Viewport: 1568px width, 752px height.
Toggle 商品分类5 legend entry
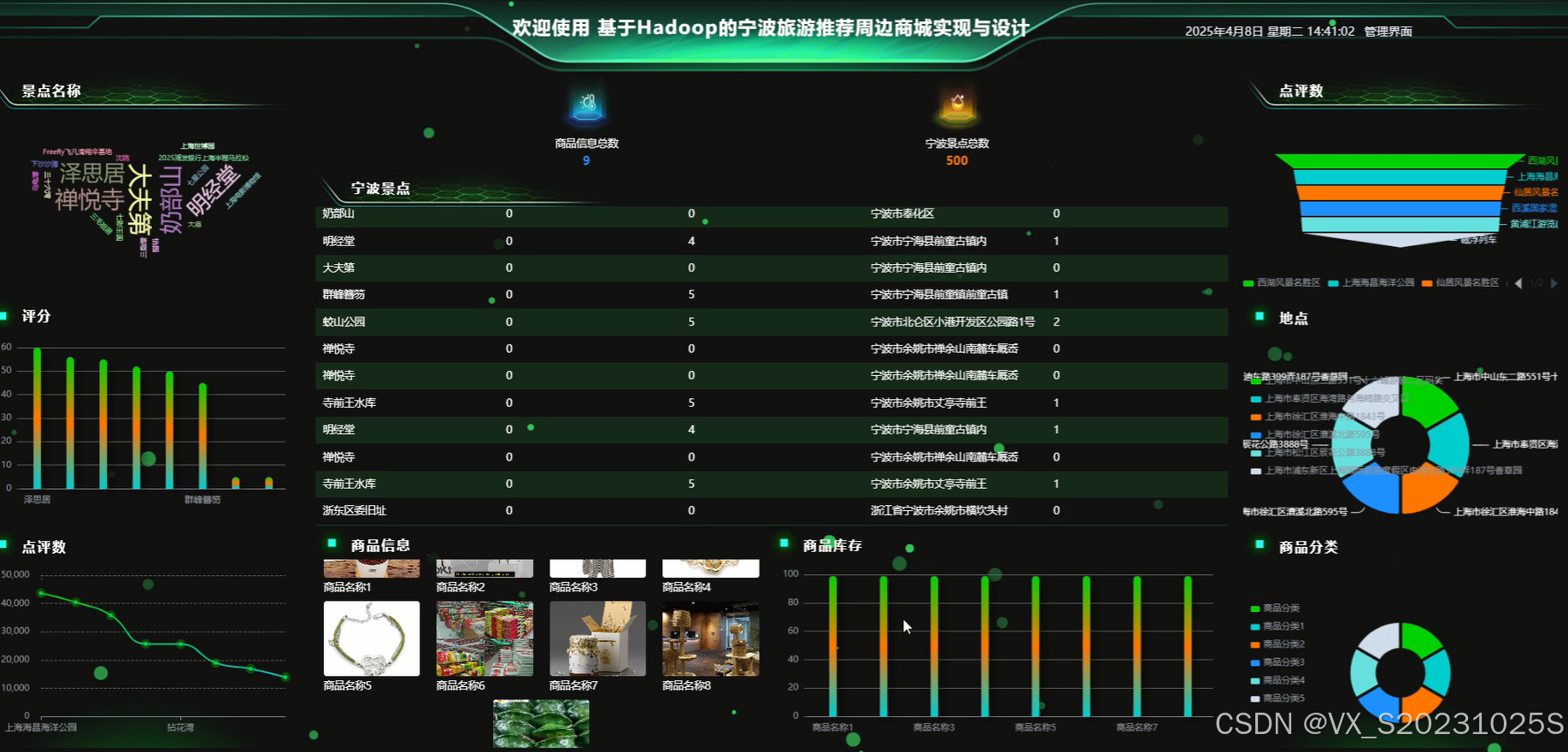pyautogui.click(x=1277, y=698)
